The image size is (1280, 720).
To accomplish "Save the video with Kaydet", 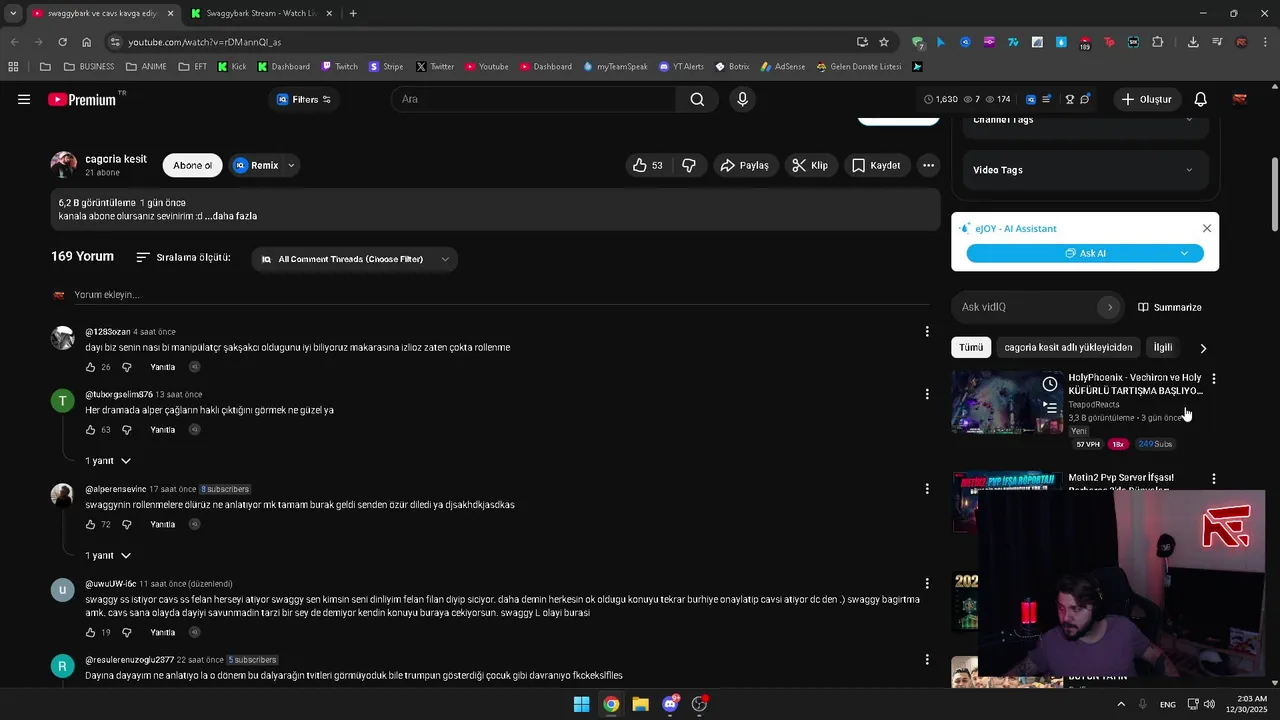I will click(876, 165).
